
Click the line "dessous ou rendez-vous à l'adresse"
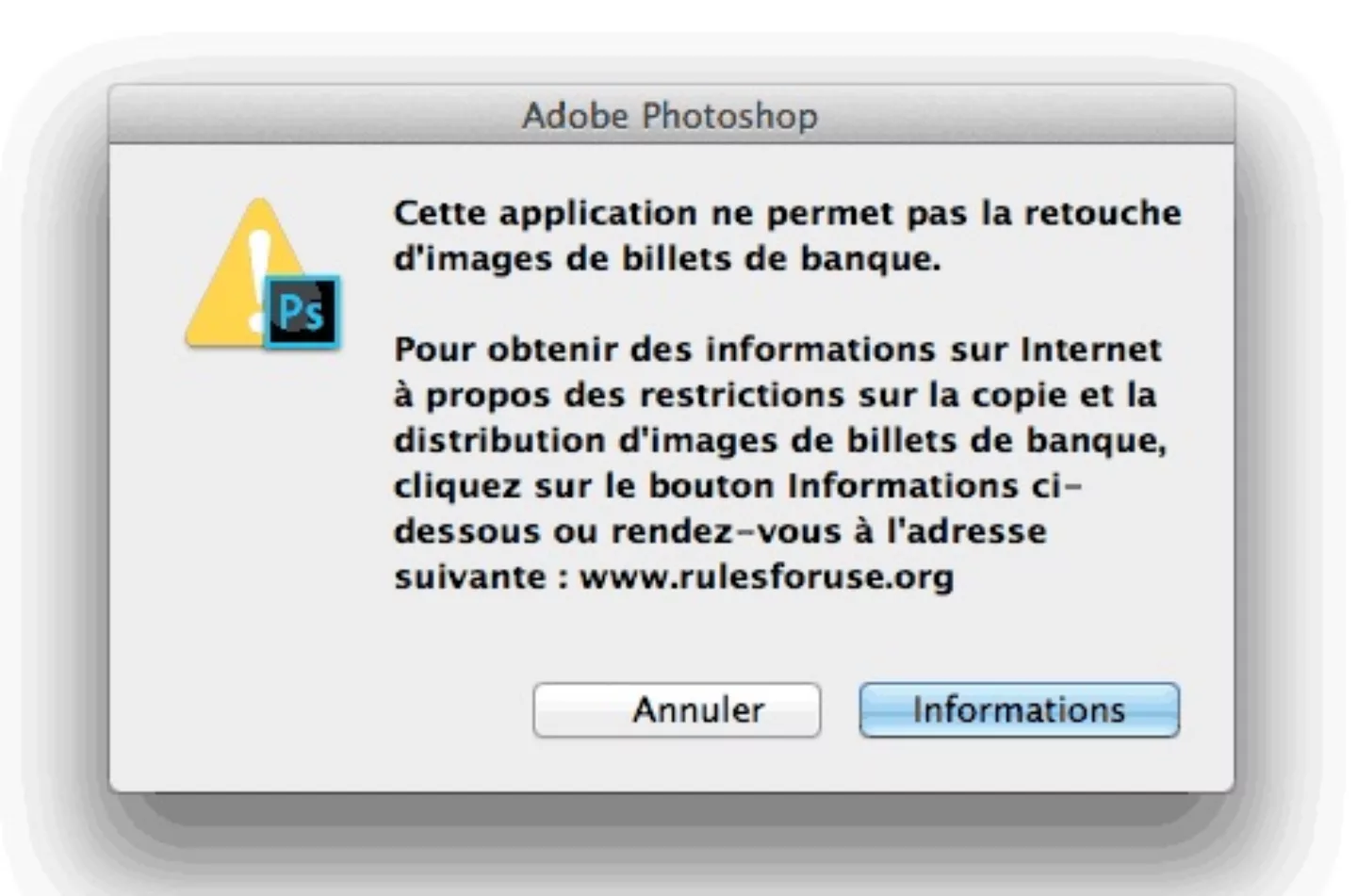[719, 531]
